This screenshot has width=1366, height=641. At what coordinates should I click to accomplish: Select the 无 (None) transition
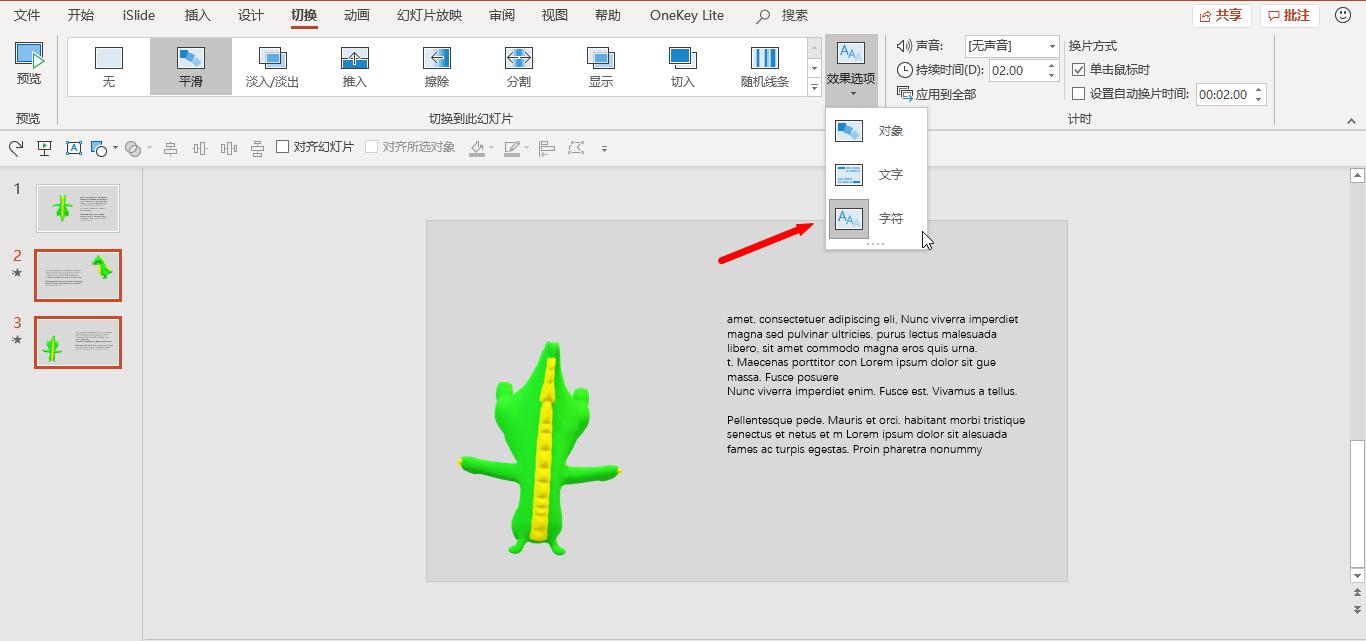[109, 67]
